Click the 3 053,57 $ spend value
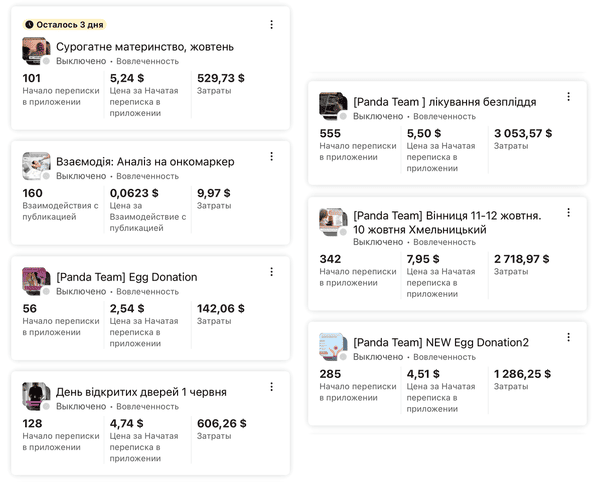Screen dimensions: 600x482 [523, 133]
